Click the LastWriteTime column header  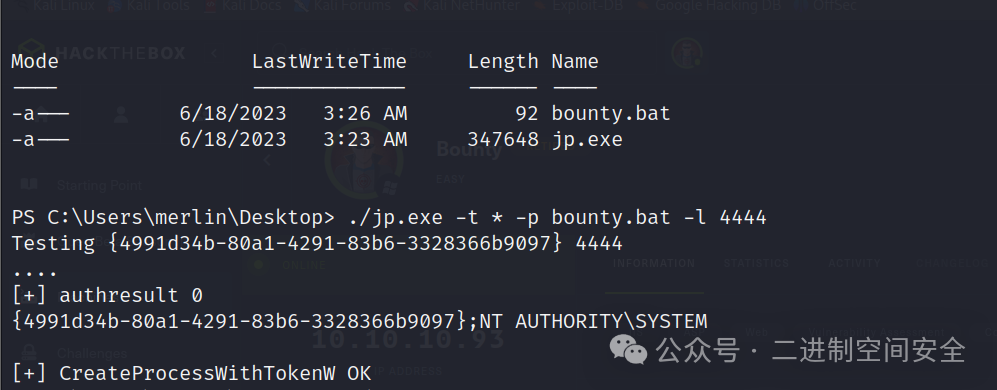(329, 62)
